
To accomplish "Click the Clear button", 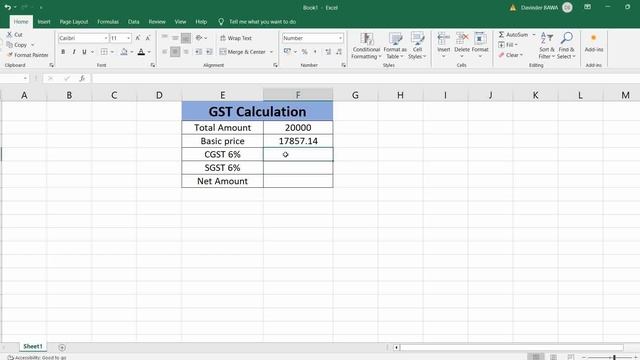I will 510,55.
